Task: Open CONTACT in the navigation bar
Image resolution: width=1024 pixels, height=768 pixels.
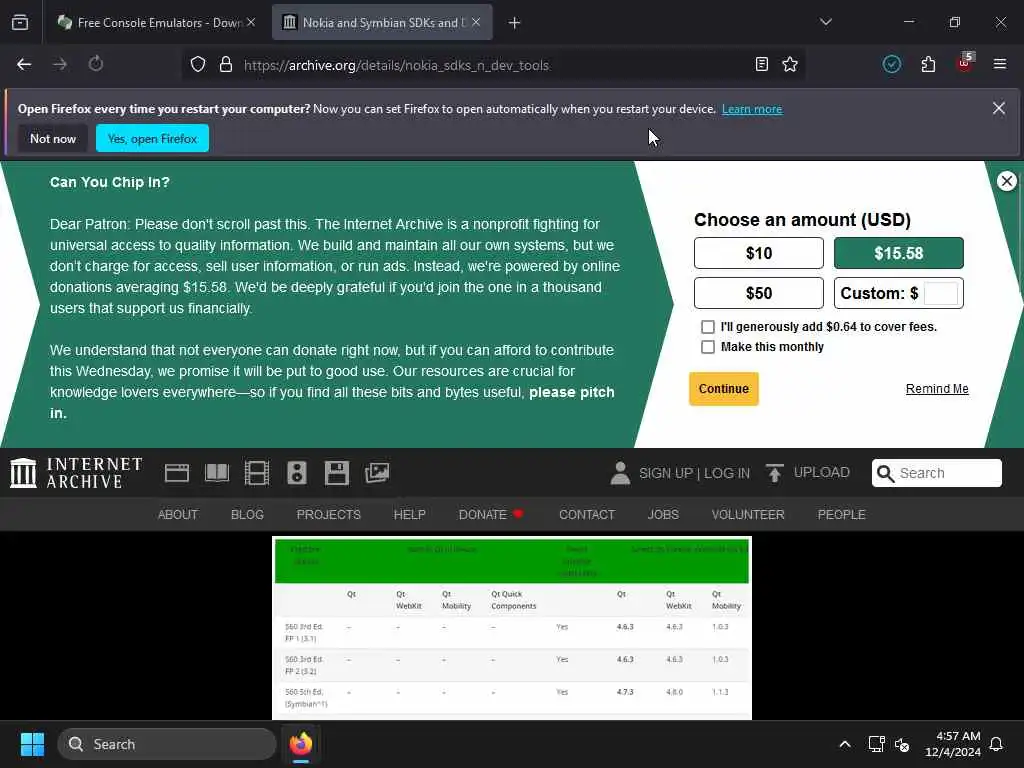Action: 587,515
